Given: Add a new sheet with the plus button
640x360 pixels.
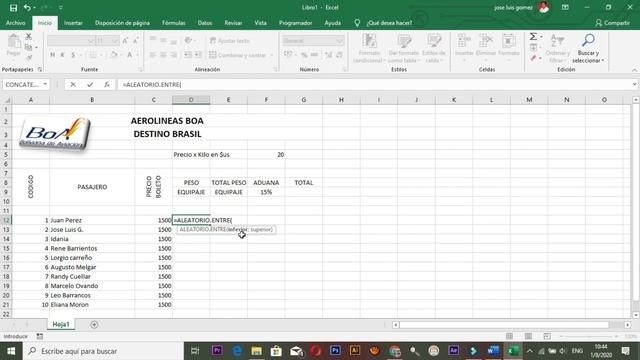Looking at the screenshot, I should (x=94, y=324).
